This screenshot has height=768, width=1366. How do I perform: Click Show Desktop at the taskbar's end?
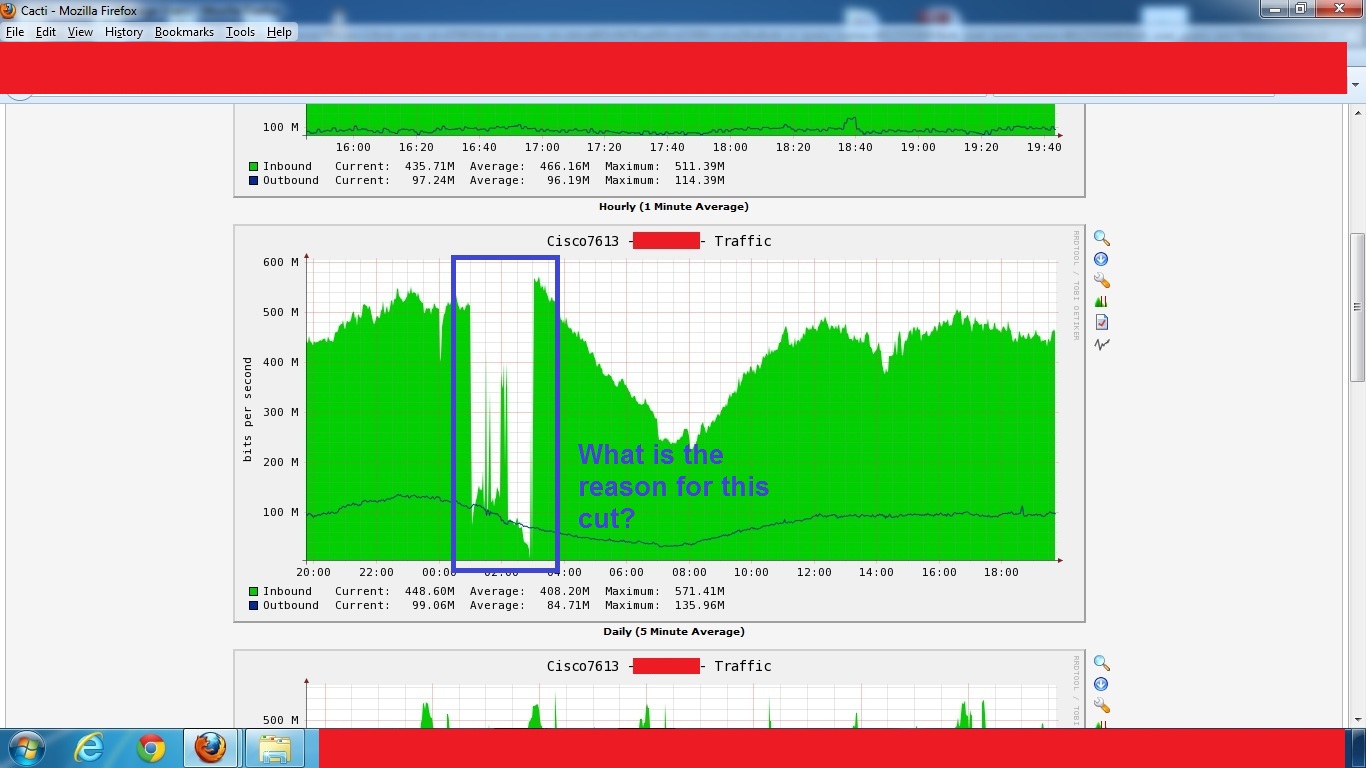1359,748
